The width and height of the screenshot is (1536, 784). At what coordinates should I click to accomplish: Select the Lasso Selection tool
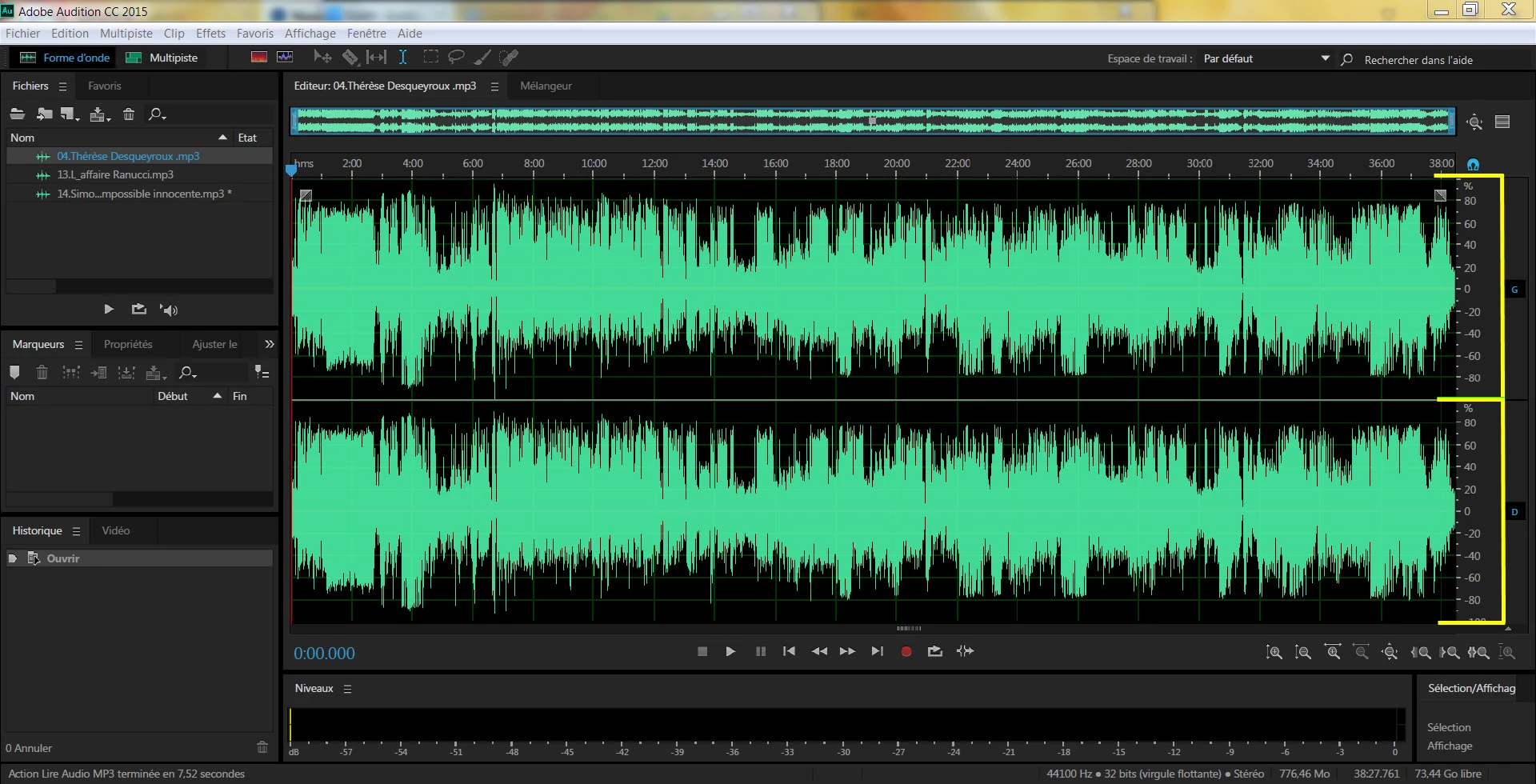click(456, 57)
